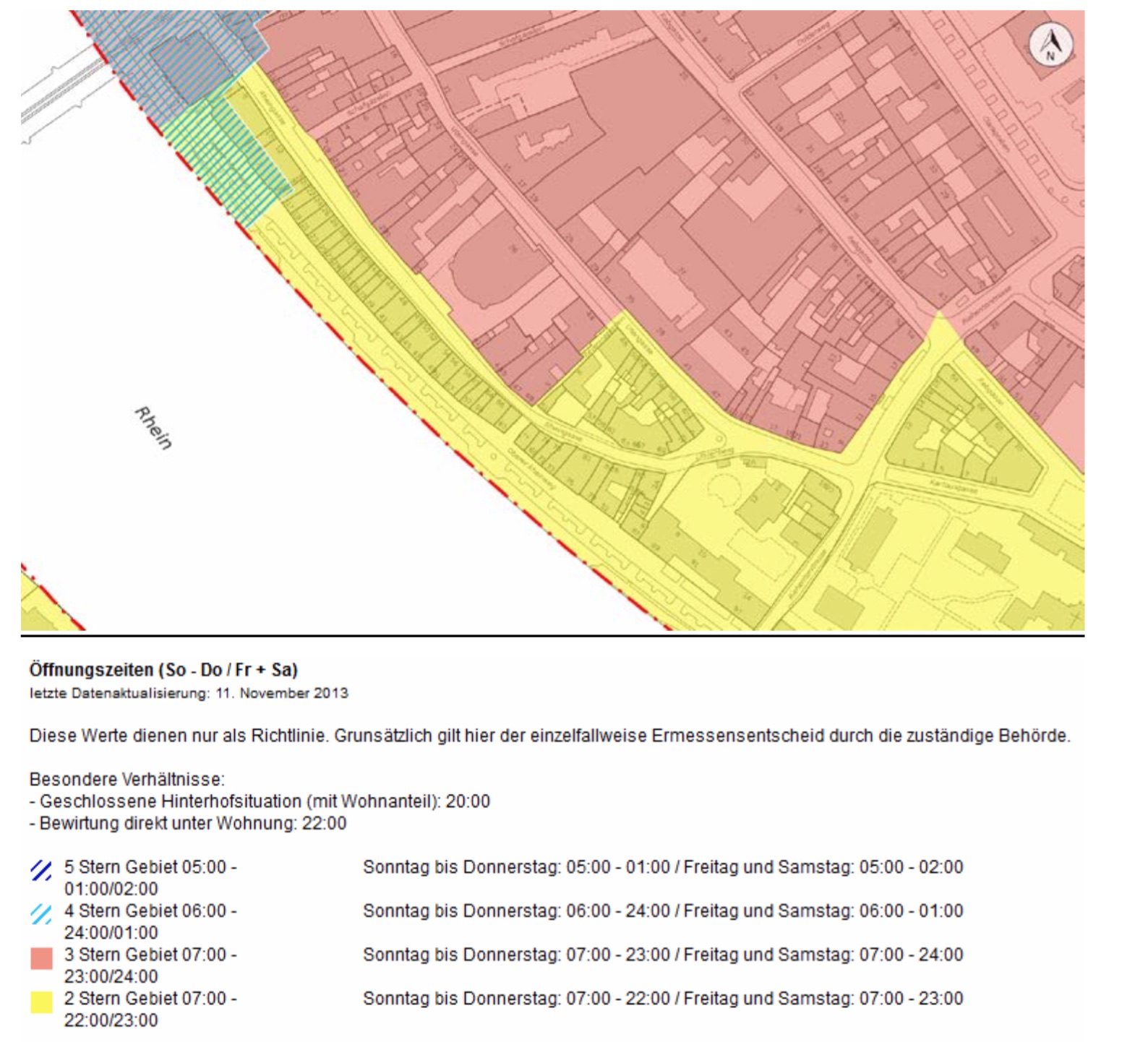Click the '2 Stern Gebiet 07:00 - 22:00/23:00' legend label
This screenshot has height=1042, width=1148.
pos(150,1009)
